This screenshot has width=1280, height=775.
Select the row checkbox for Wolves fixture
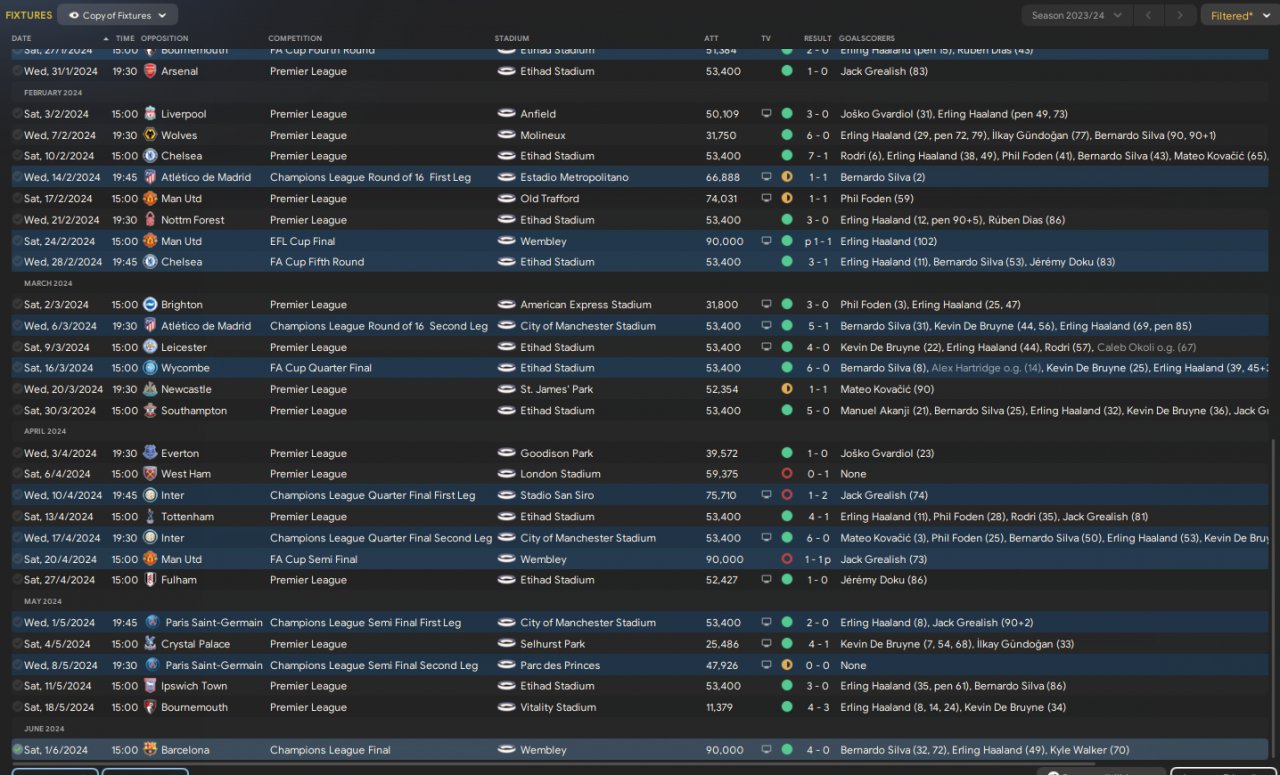point(17,136)
